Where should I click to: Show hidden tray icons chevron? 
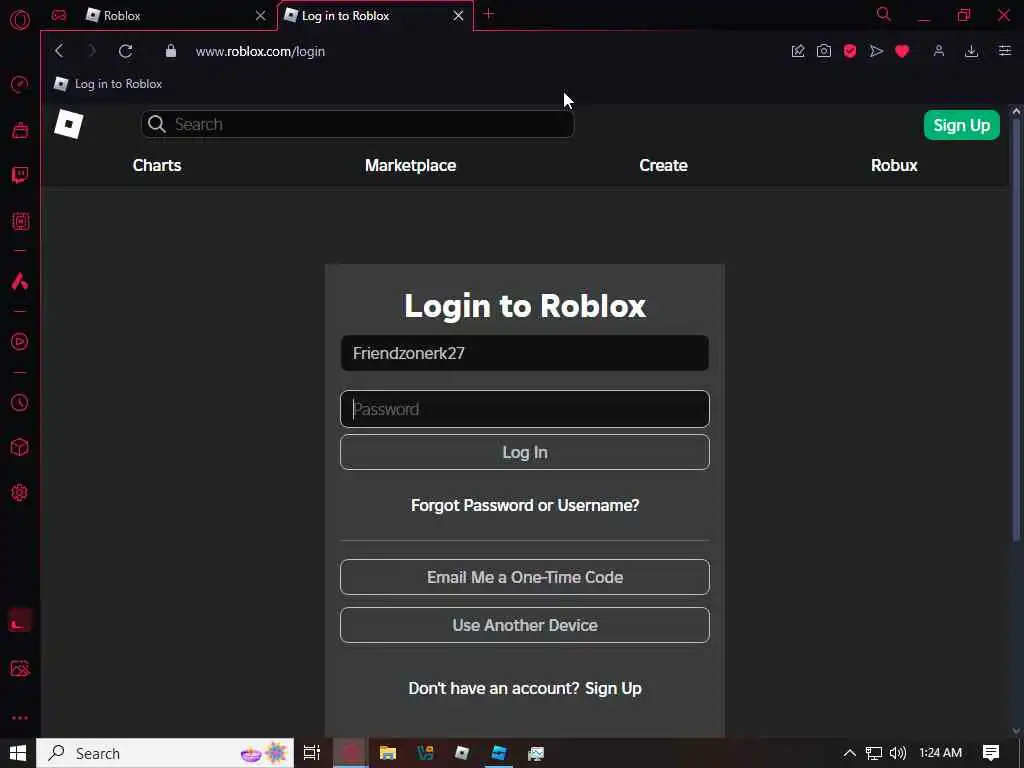pyautogui.click(x=850, y=753)
